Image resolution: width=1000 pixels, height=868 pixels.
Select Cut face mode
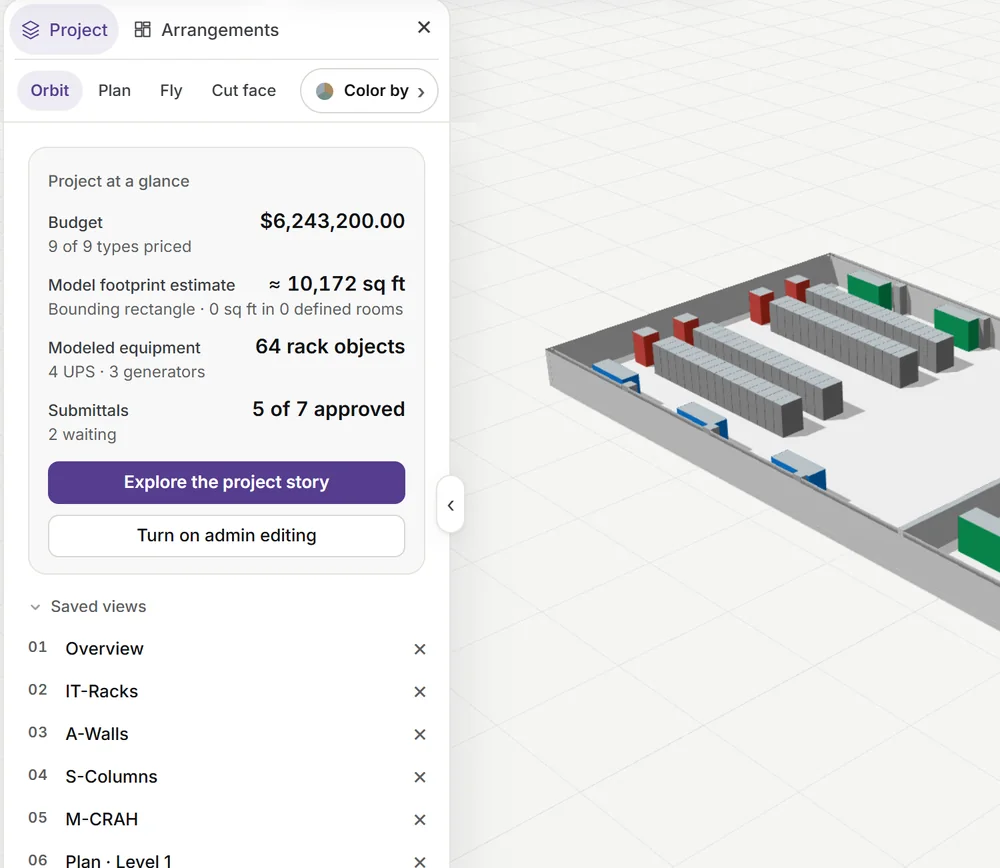(x=244, y=91)
